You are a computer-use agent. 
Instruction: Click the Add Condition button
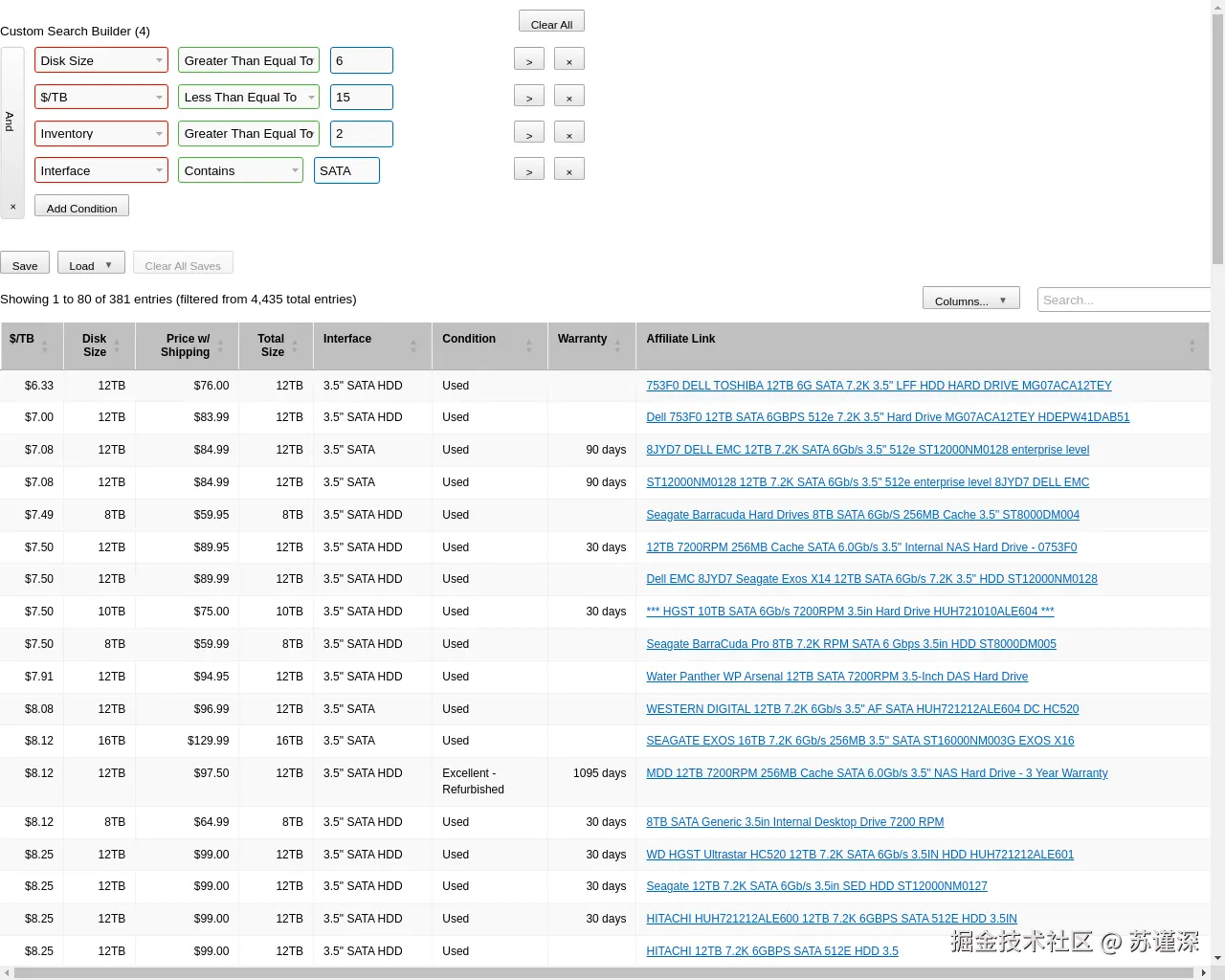click(81, 208)
